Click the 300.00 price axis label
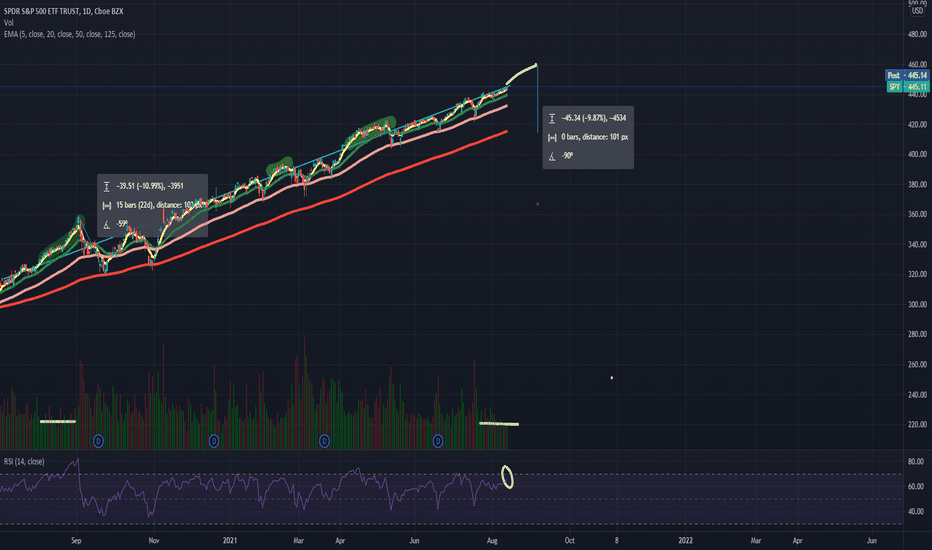This screenshot has width=932, height=550. click(917, 304)
